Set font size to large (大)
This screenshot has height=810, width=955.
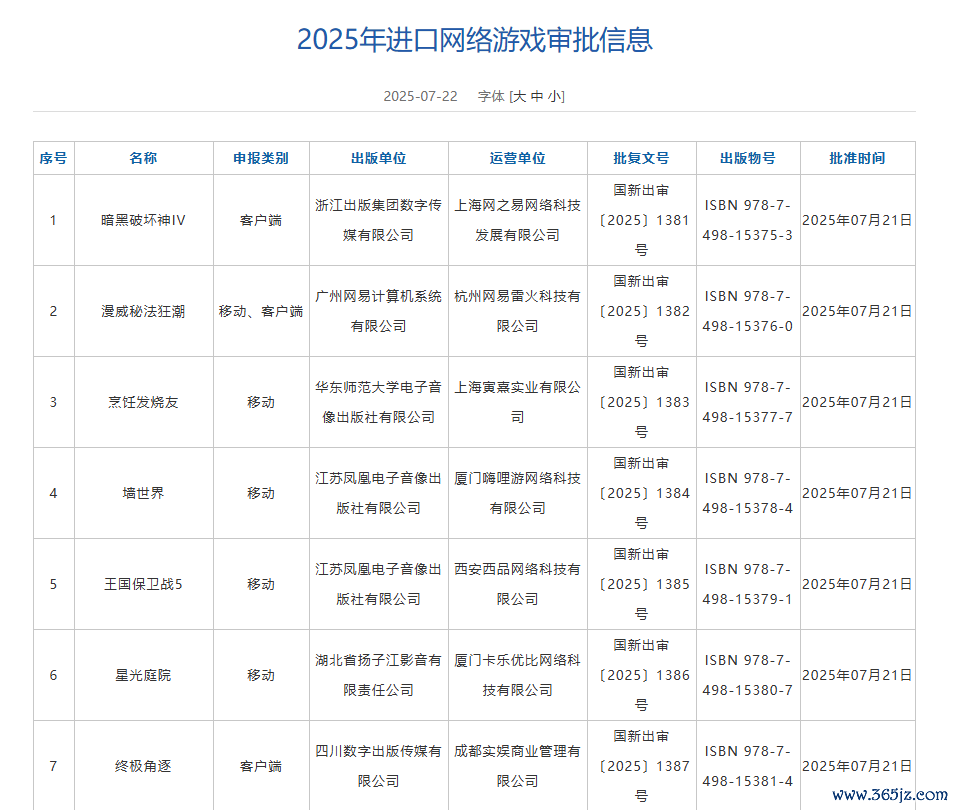pyautogui.click(x=520, y=96)
